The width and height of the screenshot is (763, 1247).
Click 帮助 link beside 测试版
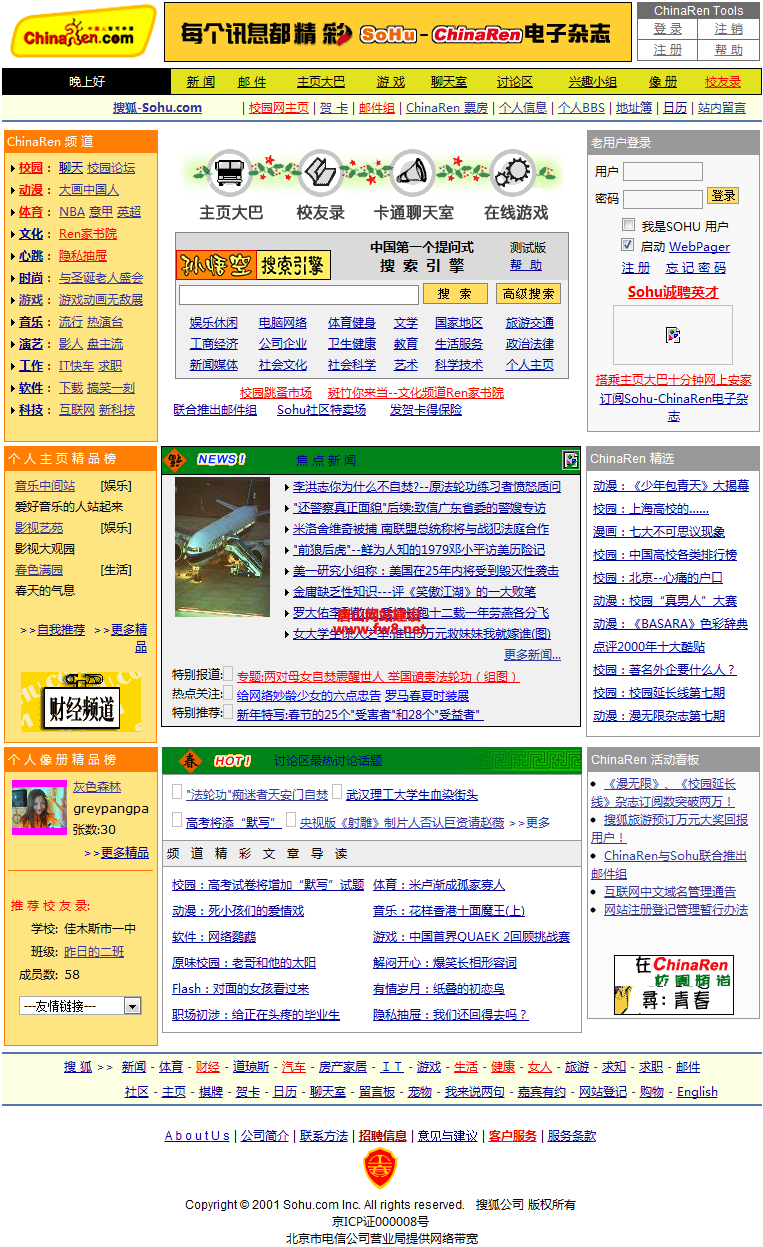526,266
